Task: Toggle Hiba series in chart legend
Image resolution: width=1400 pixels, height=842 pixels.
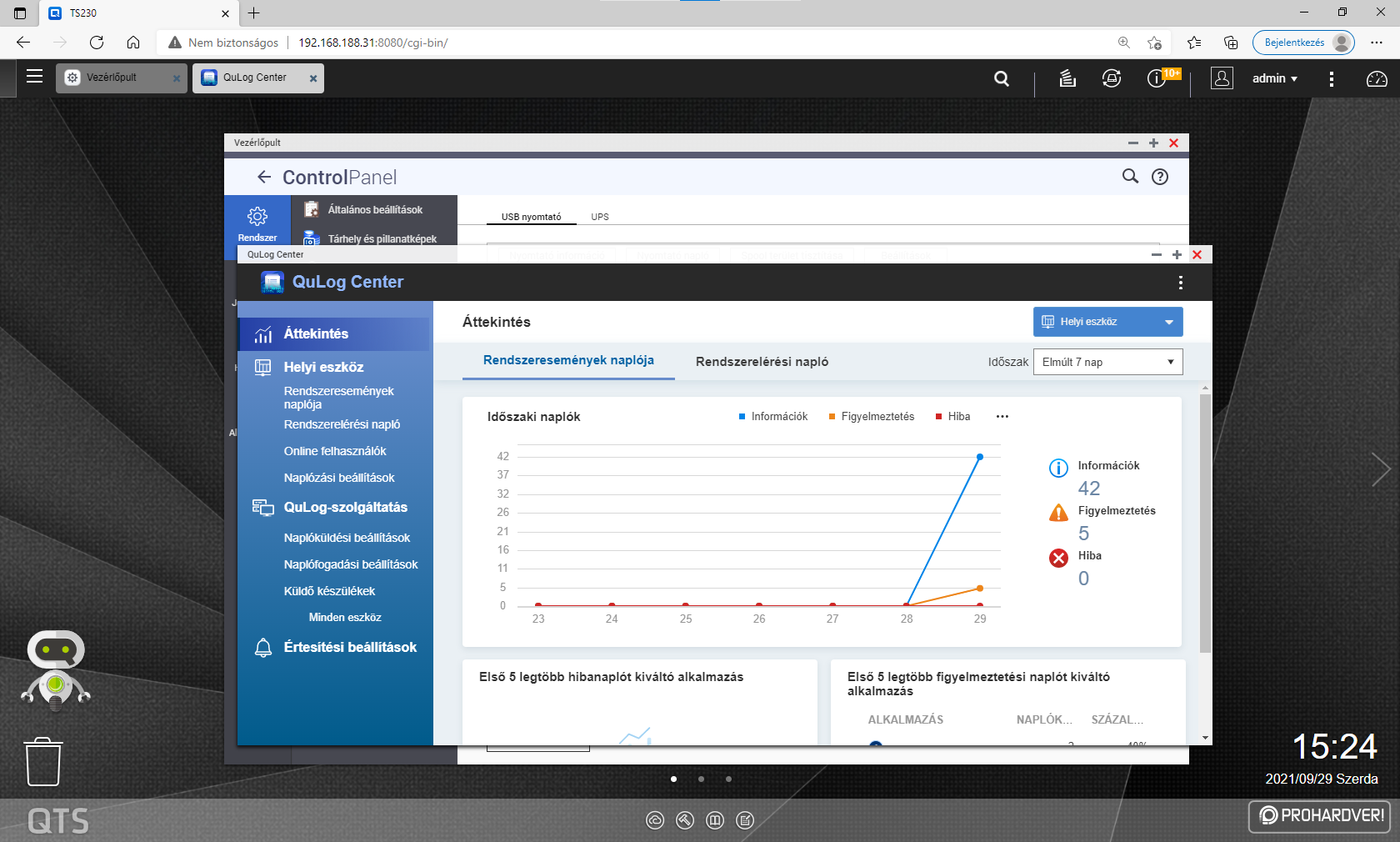Action: 953,416
